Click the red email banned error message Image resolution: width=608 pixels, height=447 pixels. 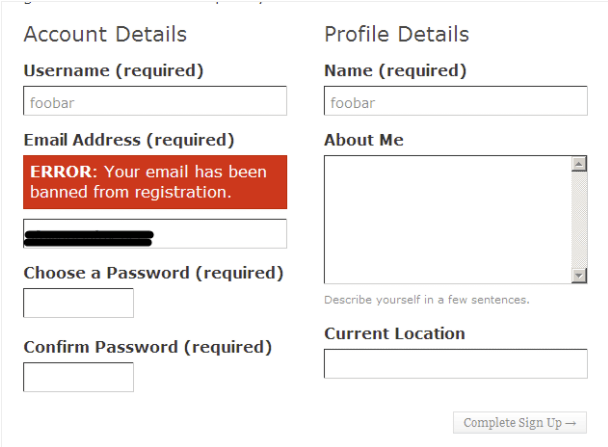pyautogui.click(x=155, y=182)
